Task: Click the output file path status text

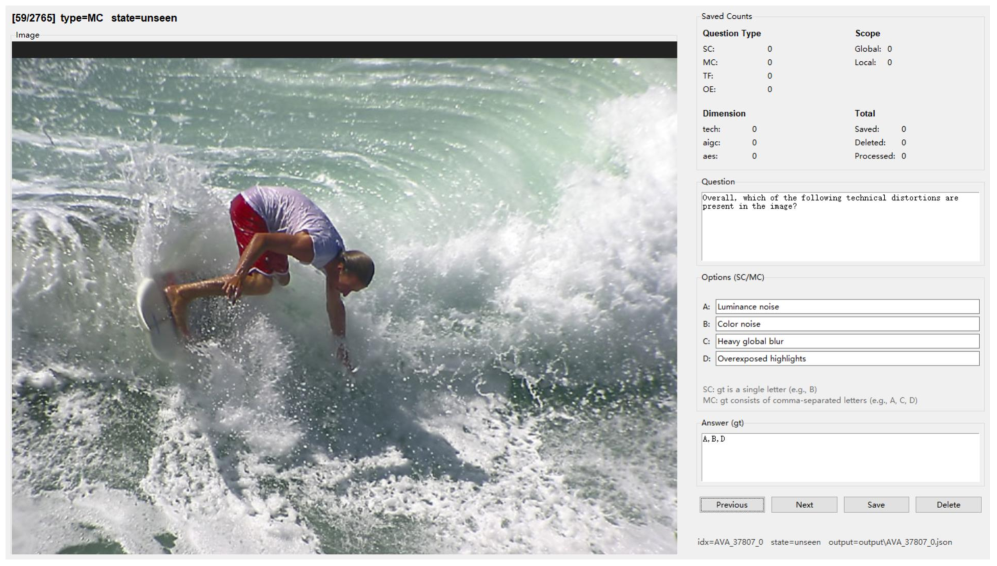Action: tap(890, 542)
